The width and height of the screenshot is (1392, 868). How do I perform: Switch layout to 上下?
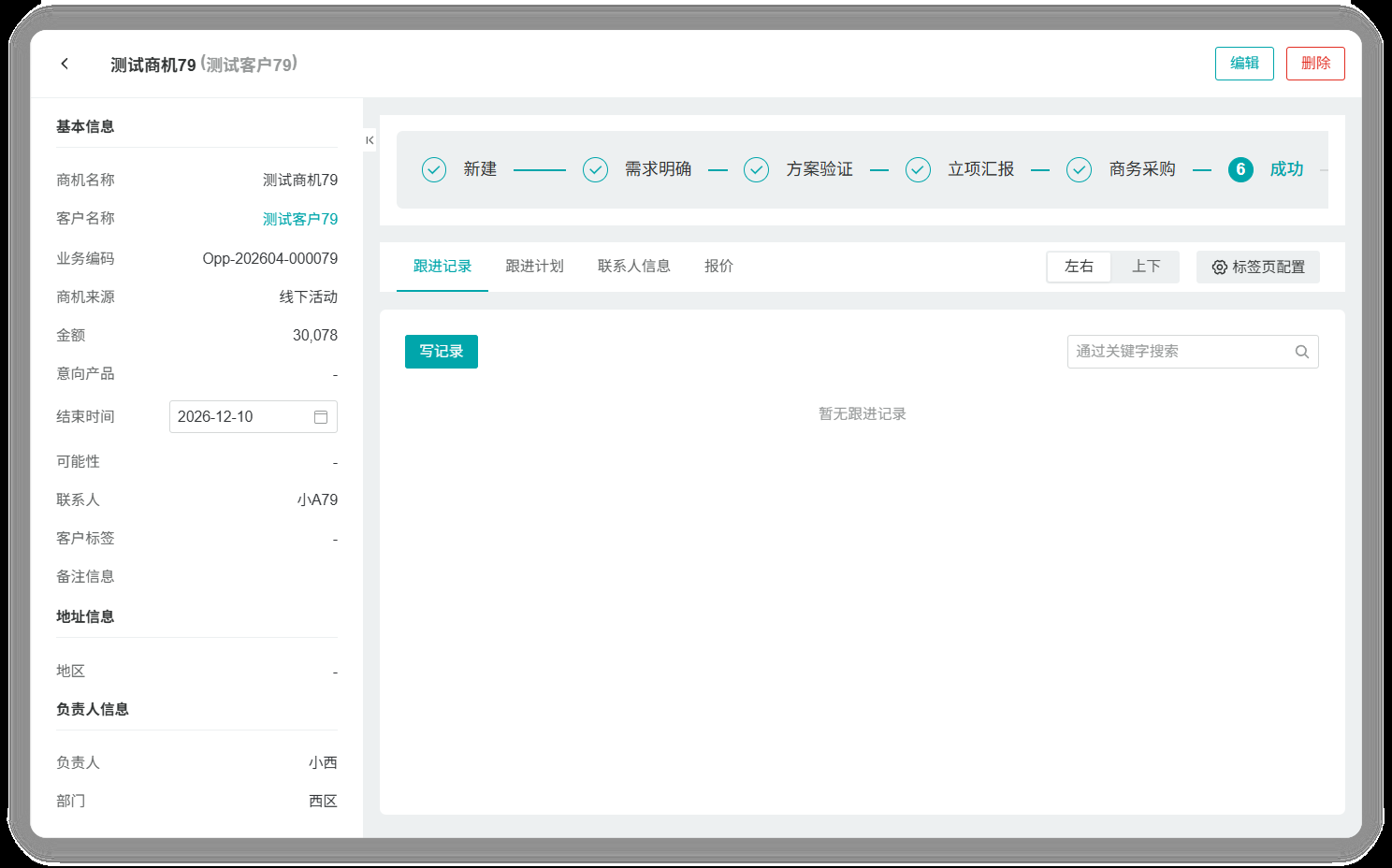(1146, 267)
